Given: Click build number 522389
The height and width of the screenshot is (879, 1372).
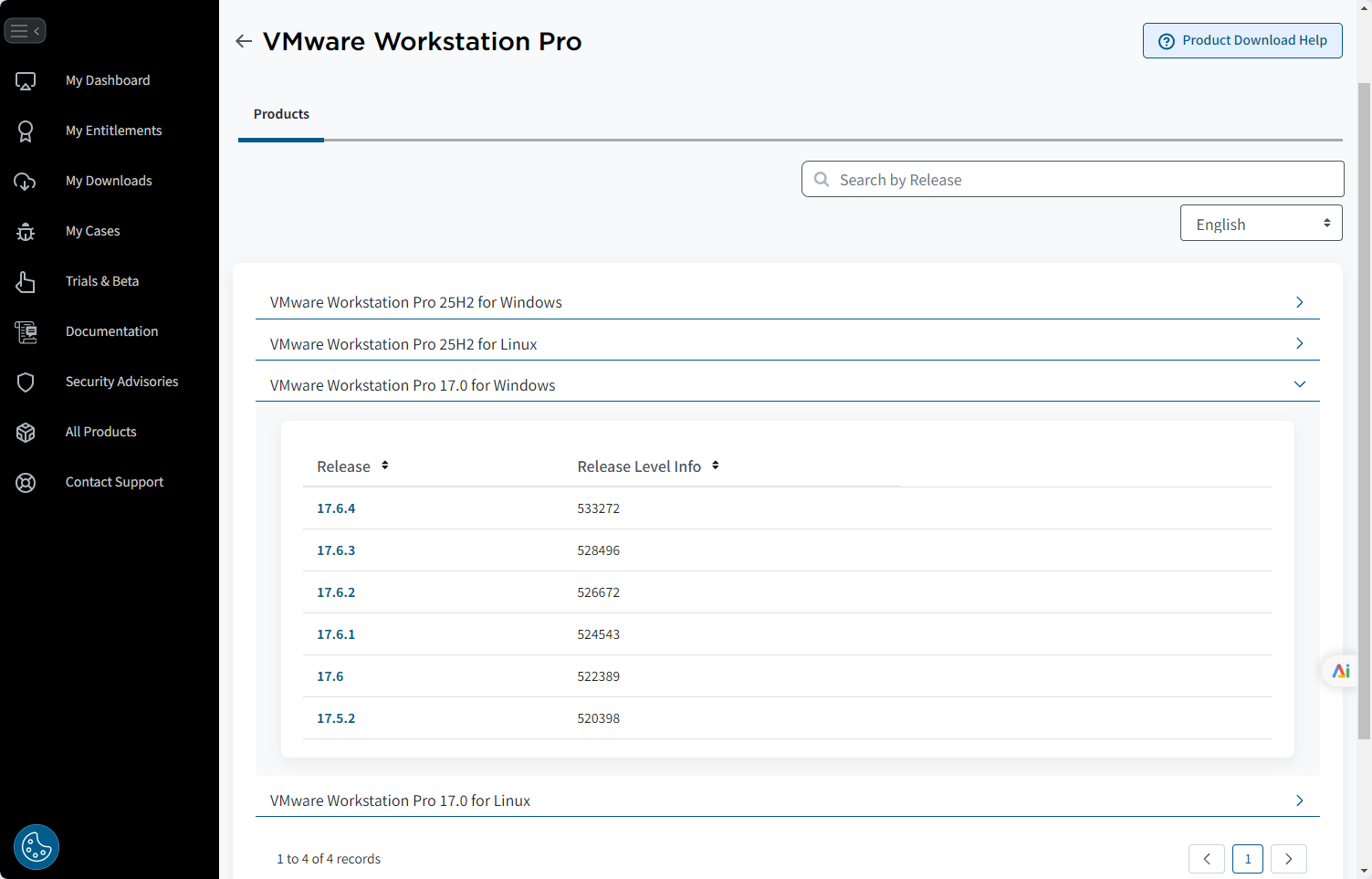Looking at the screenshot, I should click(599, 676).
